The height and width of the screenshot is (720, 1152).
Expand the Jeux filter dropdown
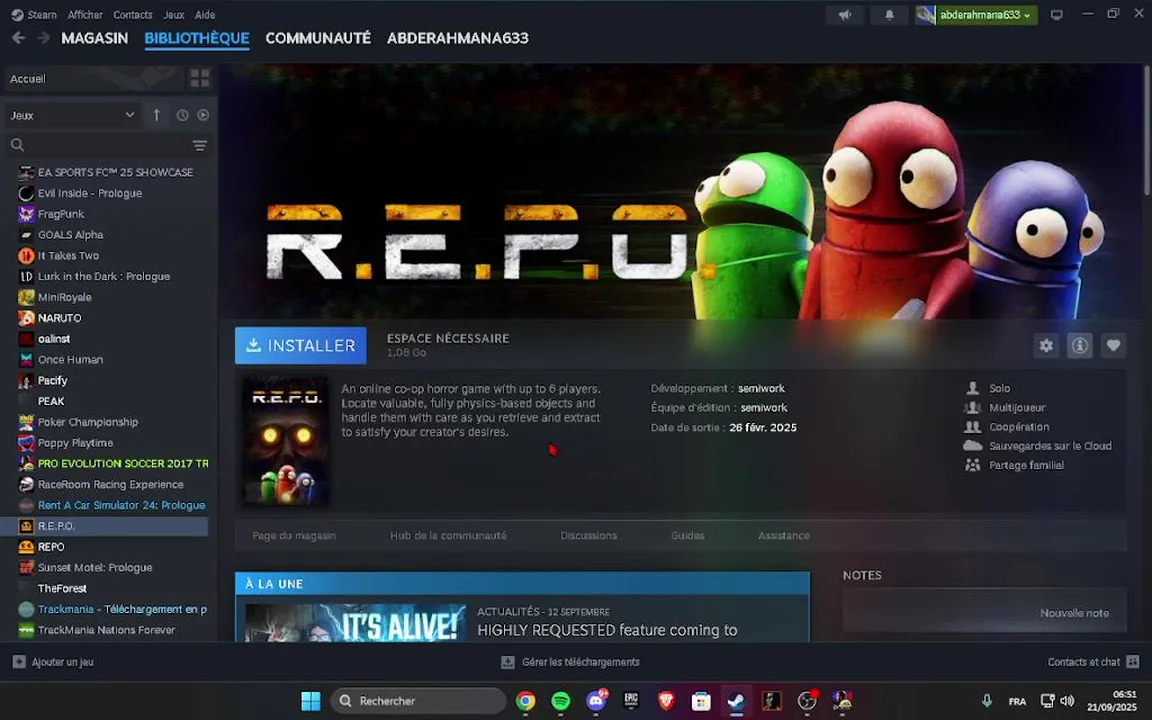click(x=72, y=115)
